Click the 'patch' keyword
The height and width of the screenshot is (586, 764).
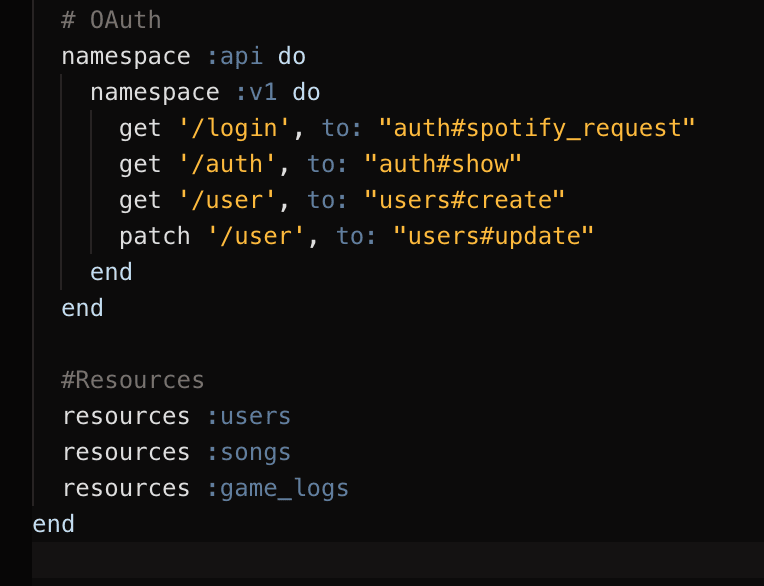[x=154, y=237]
